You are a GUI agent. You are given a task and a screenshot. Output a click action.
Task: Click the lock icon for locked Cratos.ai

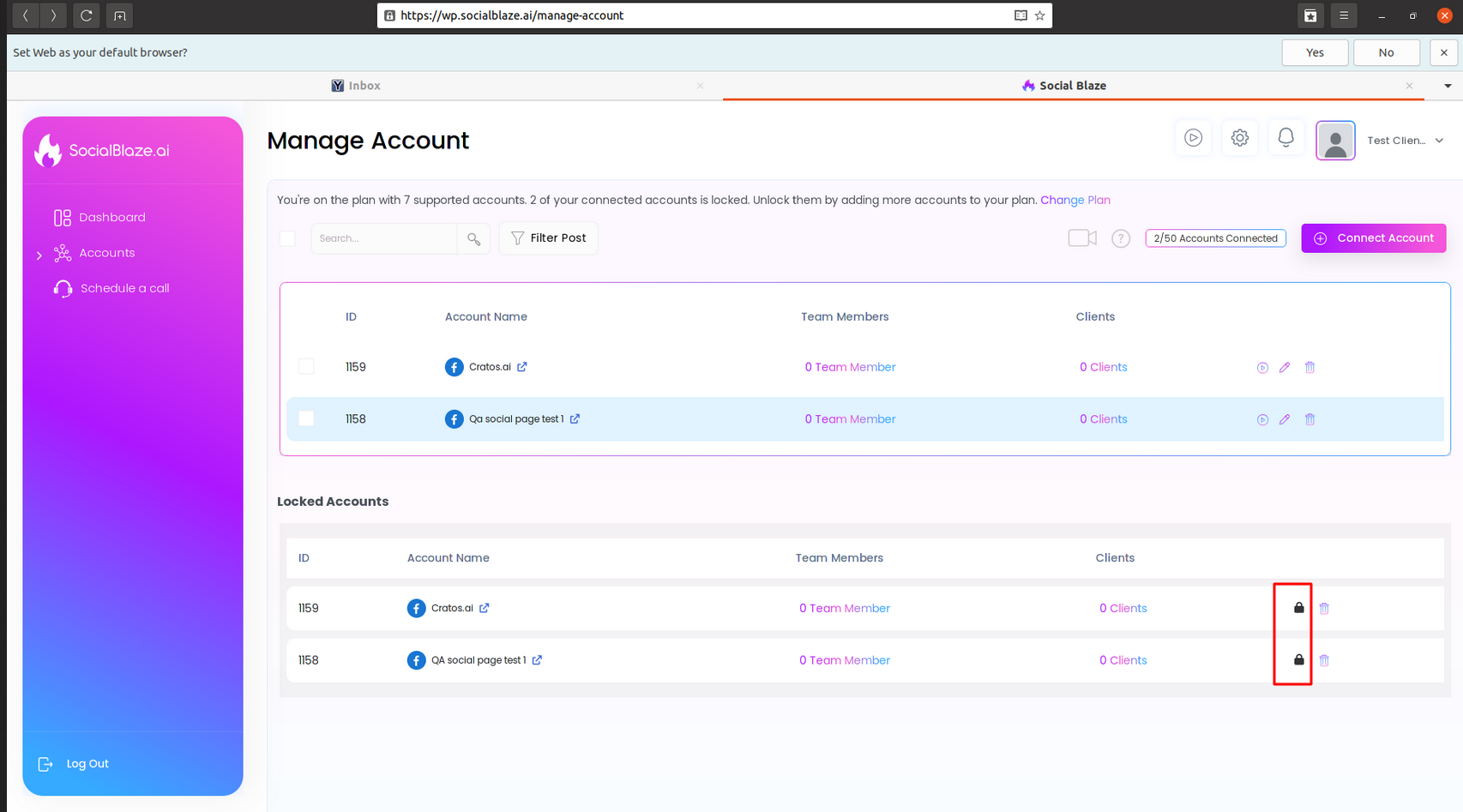coord(1298,608)
